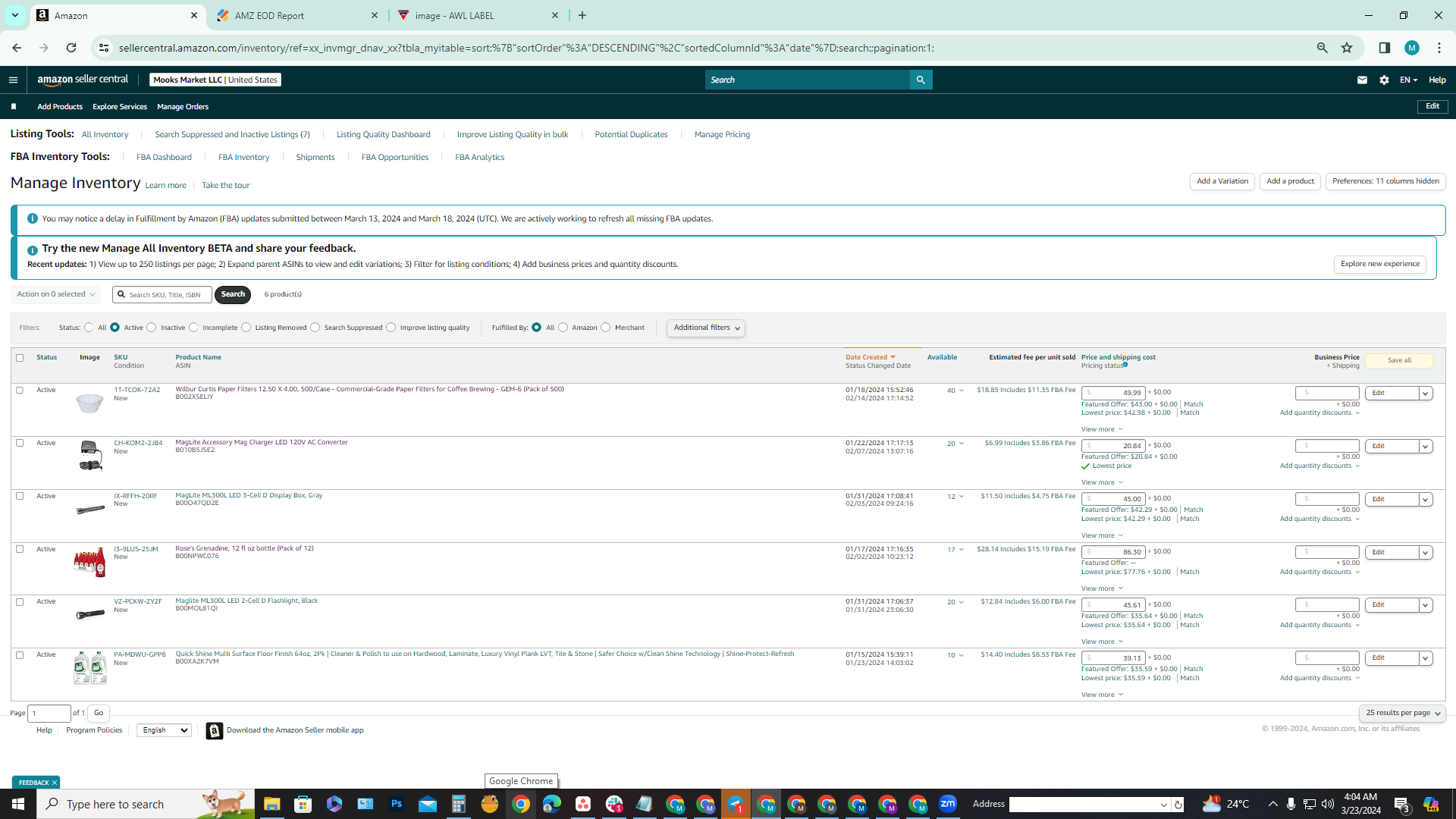Open Chrome's three-dot menu
This screenshot has height=819, width=1456.
[x=1439, y=48]
